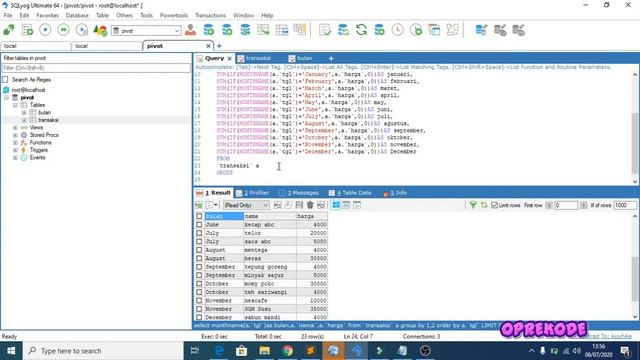
Task: Add a new query tab with plus
Action: (x=331, y=58)
